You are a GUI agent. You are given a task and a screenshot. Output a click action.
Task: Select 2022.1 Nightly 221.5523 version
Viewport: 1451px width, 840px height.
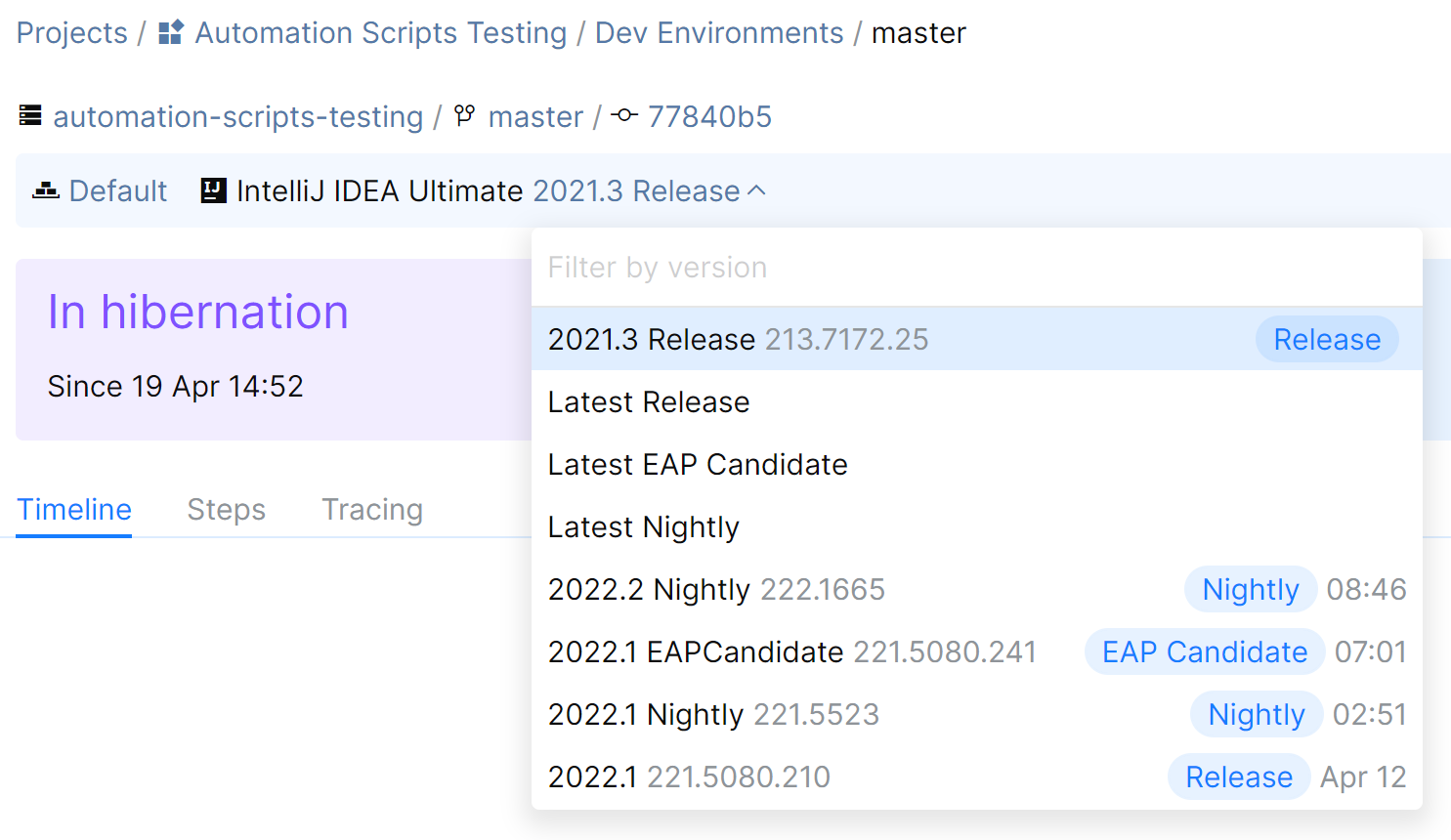point(977,714)
